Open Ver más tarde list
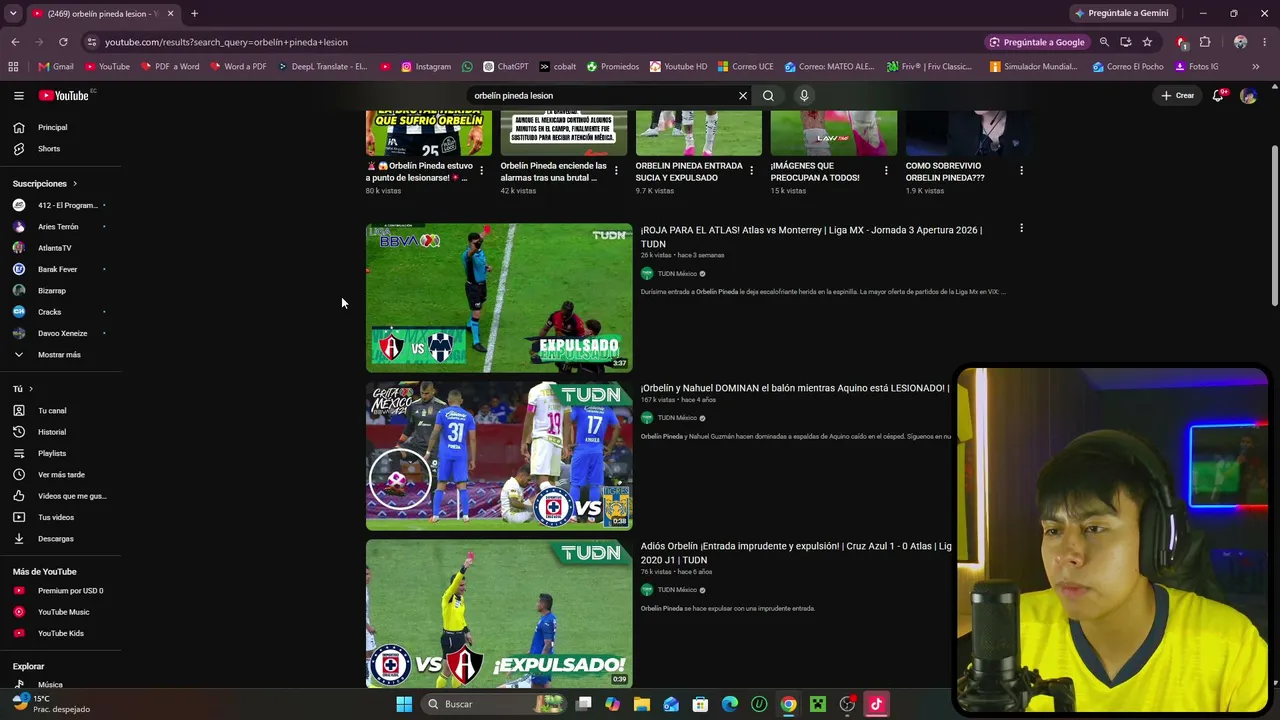Viewport: 1280px width, 720px height. [61, 475]
